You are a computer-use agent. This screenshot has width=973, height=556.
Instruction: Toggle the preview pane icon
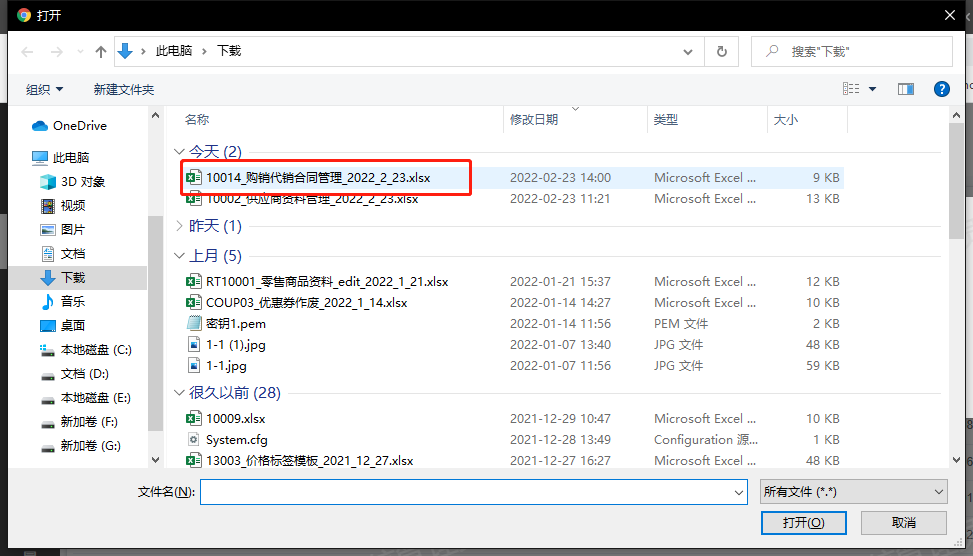tap(906, 89)
